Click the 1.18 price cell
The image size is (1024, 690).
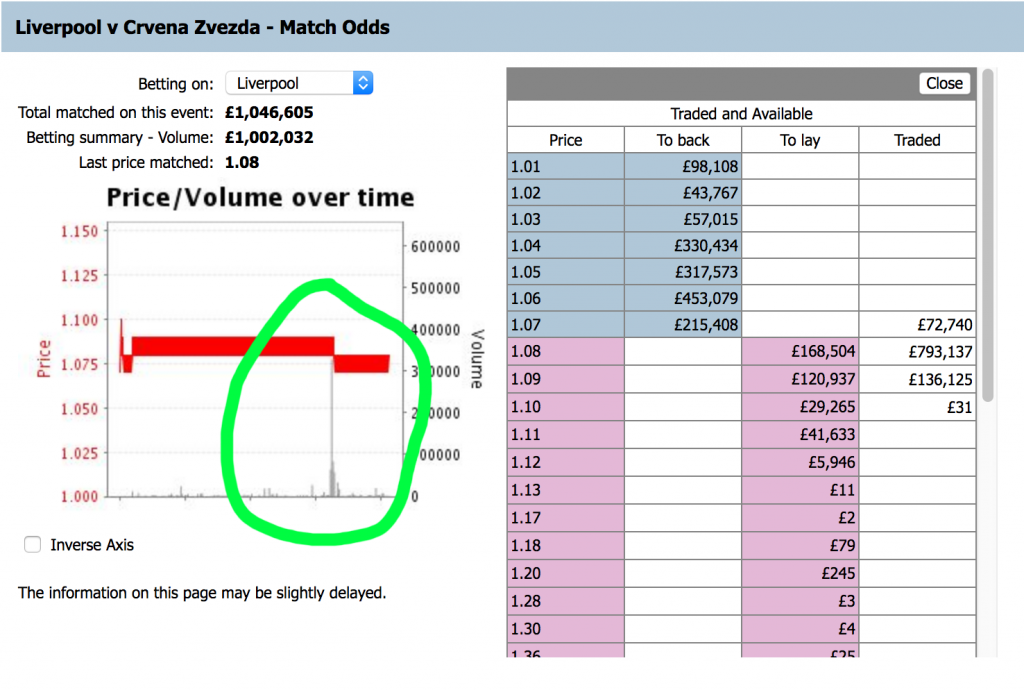(x=566, y=545)
